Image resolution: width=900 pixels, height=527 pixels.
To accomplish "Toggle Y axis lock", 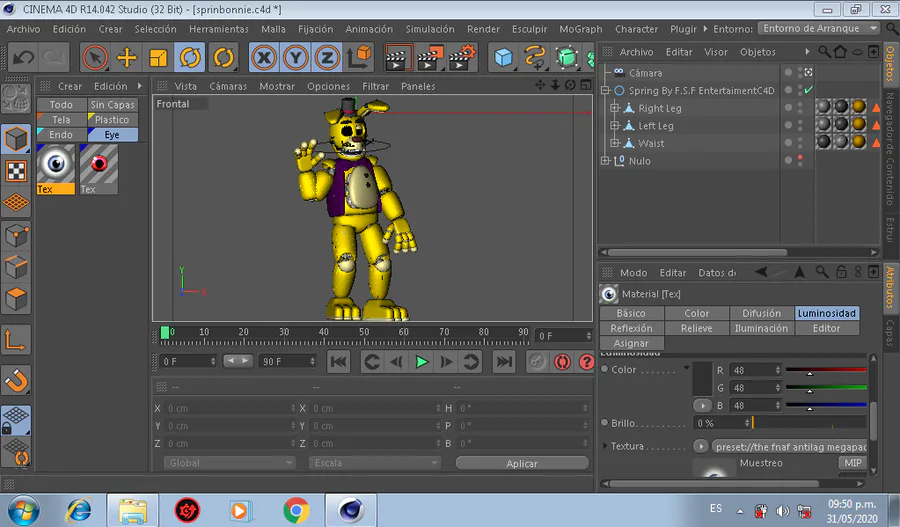I will tap(296, 57).
